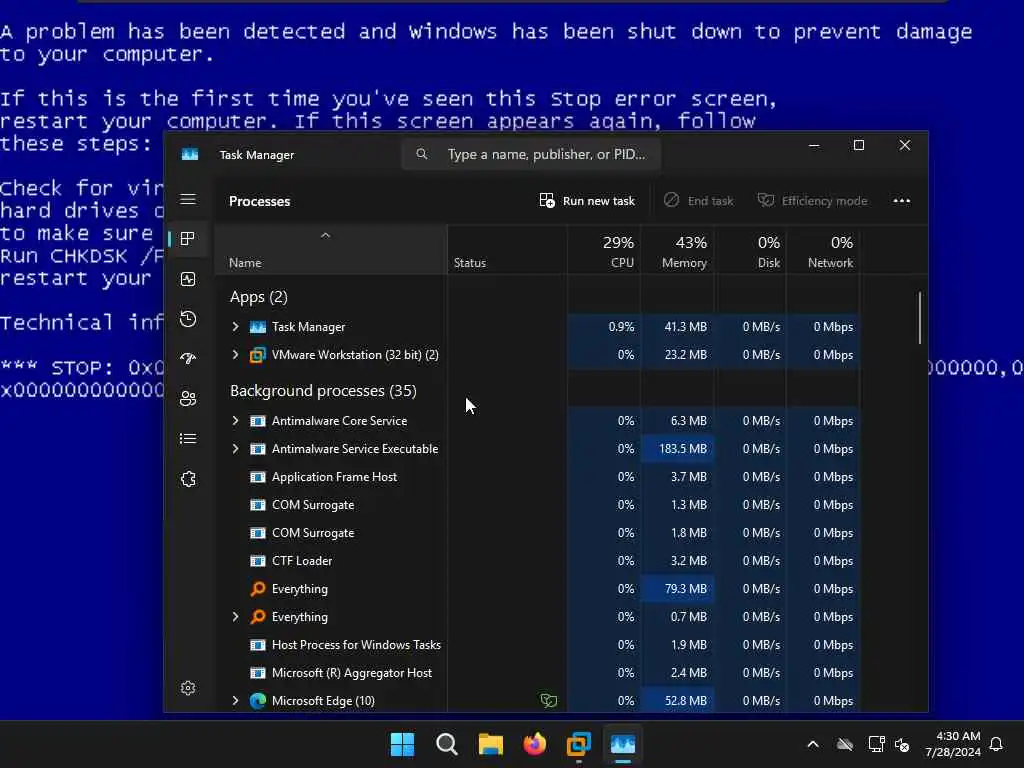This screenshot has width=1024, height=768.
Task: Click the Efficiency mode button
Action: click(812, 201)
